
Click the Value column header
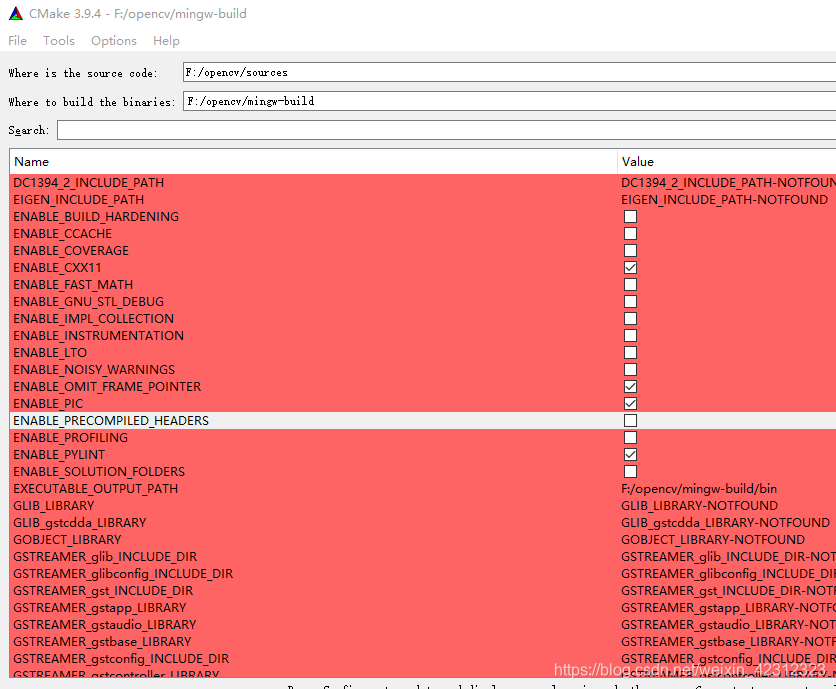(727, 162)
